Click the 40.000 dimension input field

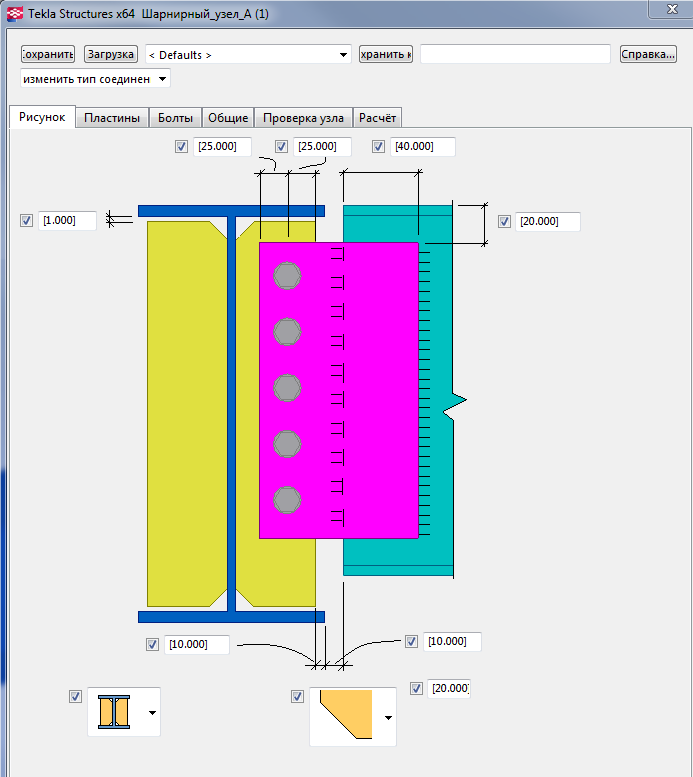423,146
